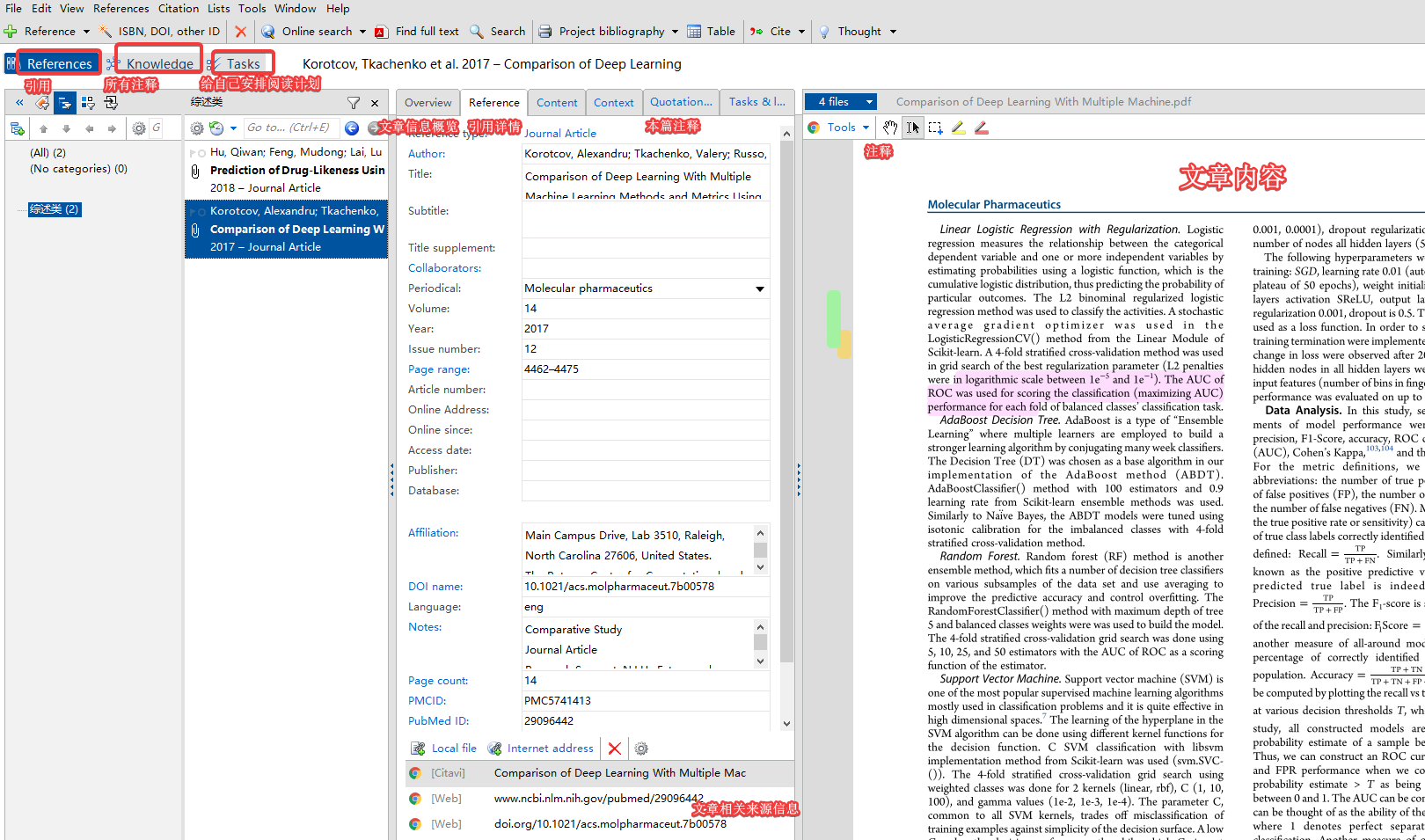1425x840 pixels.
Task: Open the Content tab
Action: (x=557, y=103)
